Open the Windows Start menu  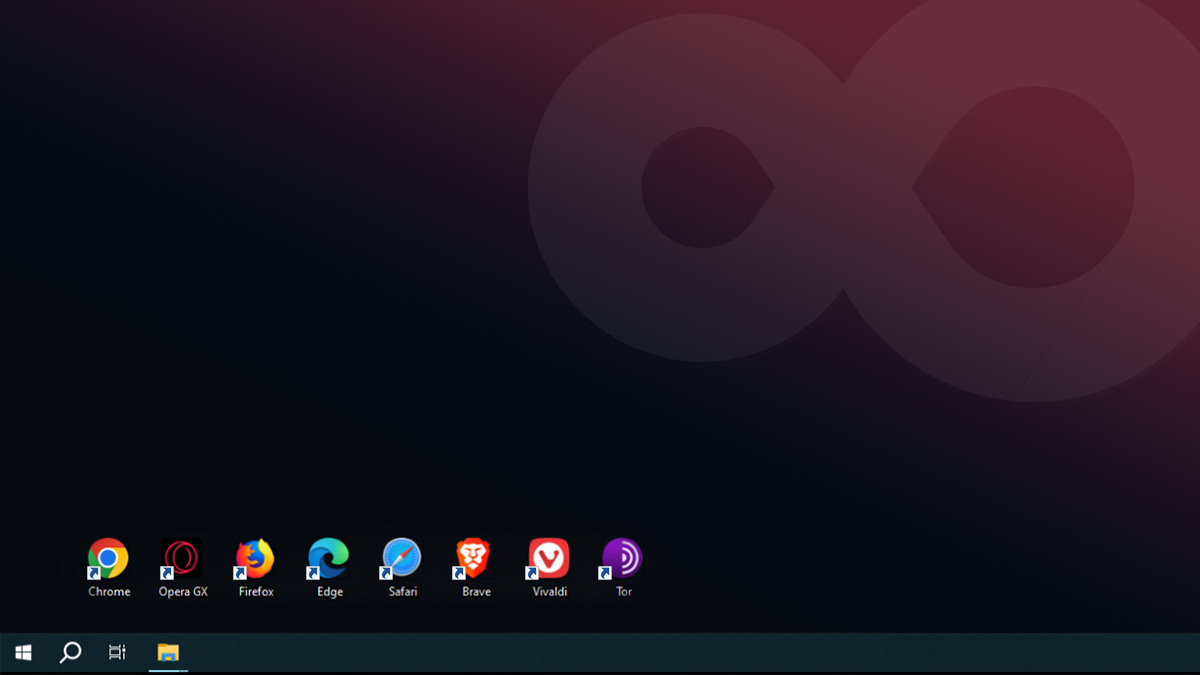(22, 652)
